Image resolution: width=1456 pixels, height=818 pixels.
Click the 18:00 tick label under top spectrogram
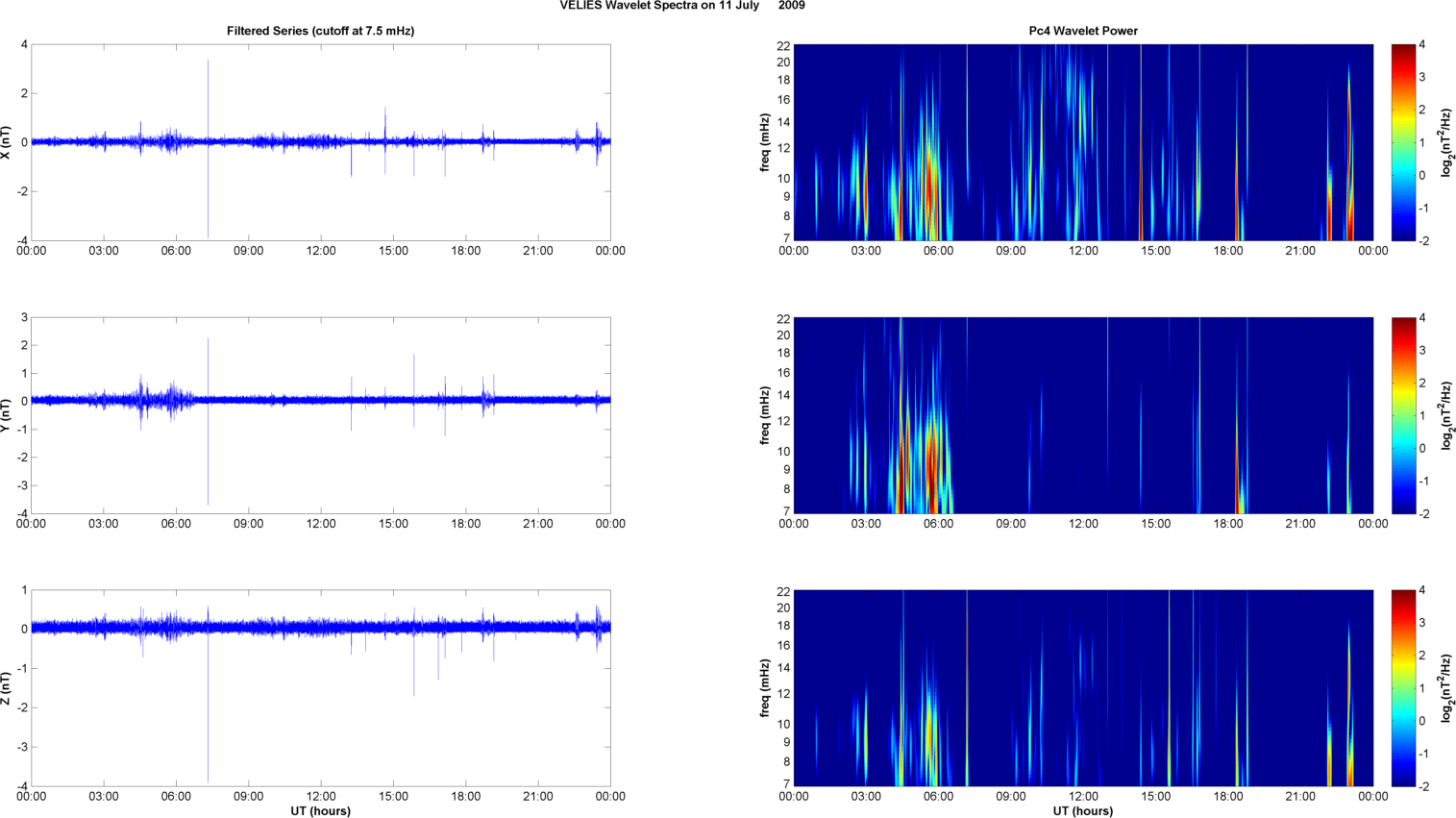1228,251
